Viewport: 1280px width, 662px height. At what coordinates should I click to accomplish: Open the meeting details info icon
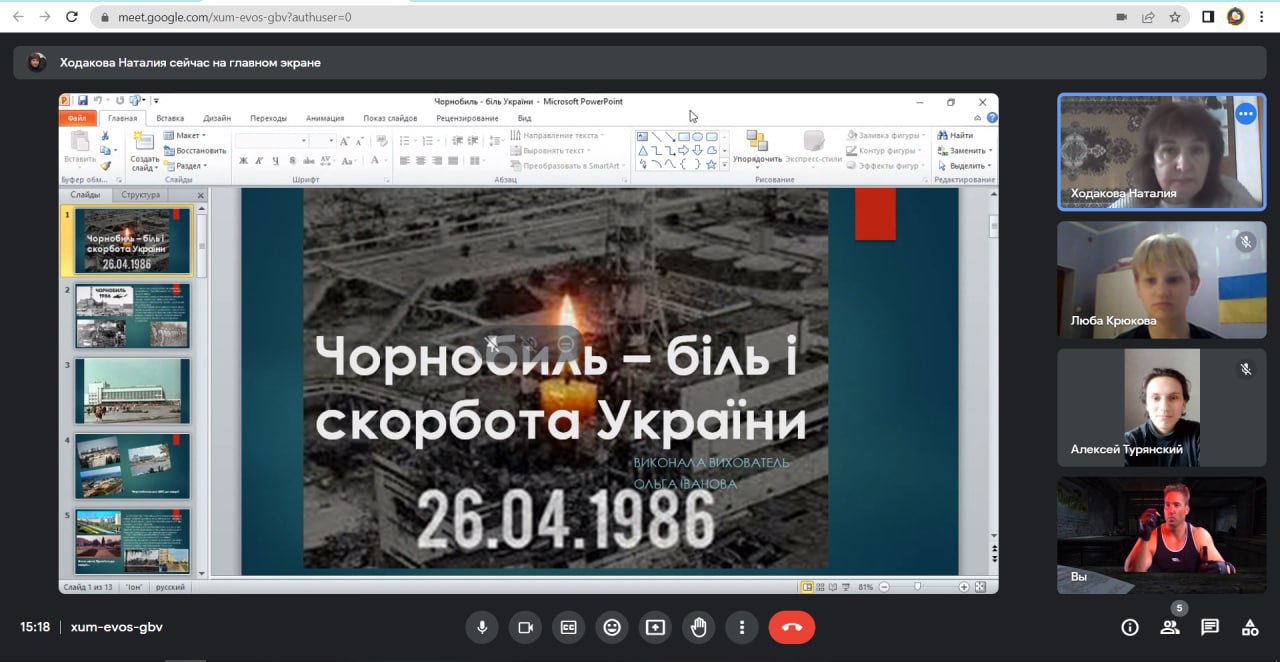1130,627
